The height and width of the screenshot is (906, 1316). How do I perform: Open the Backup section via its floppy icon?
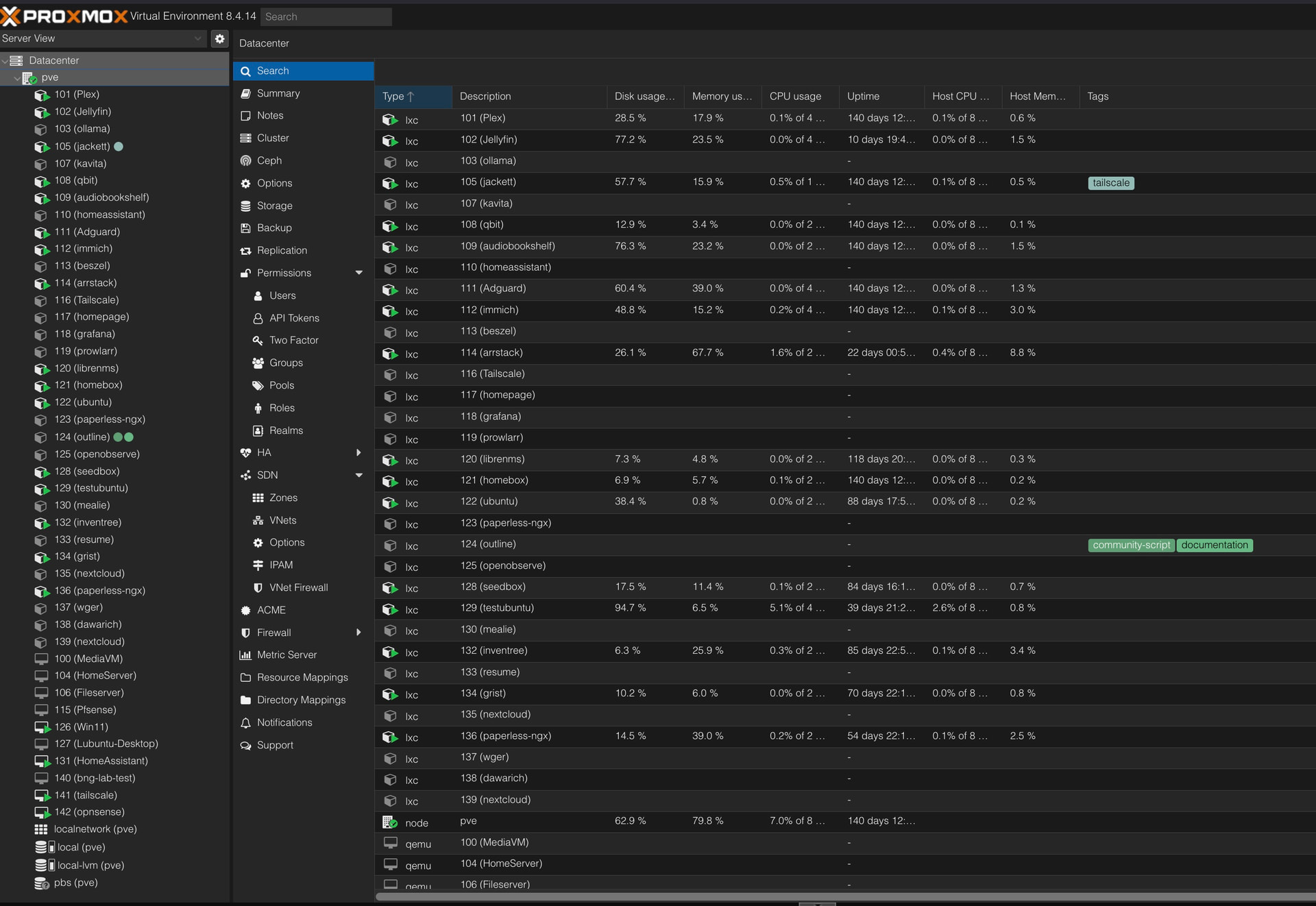[245, 228]
